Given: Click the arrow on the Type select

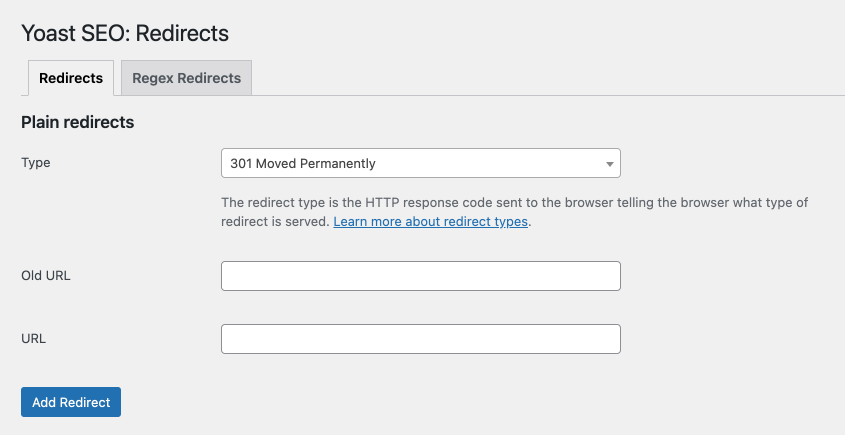Looking at the screenshot, I should 609,164.
